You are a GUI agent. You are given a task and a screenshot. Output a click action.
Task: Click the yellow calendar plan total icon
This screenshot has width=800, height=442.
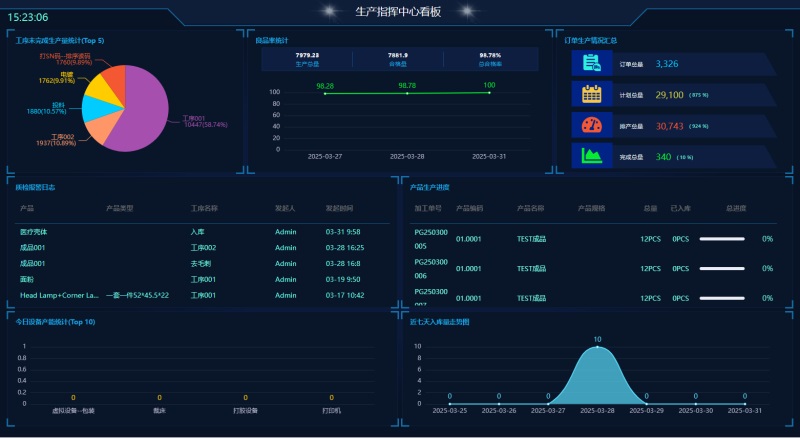pyautogui.click(x=591, y=95)
